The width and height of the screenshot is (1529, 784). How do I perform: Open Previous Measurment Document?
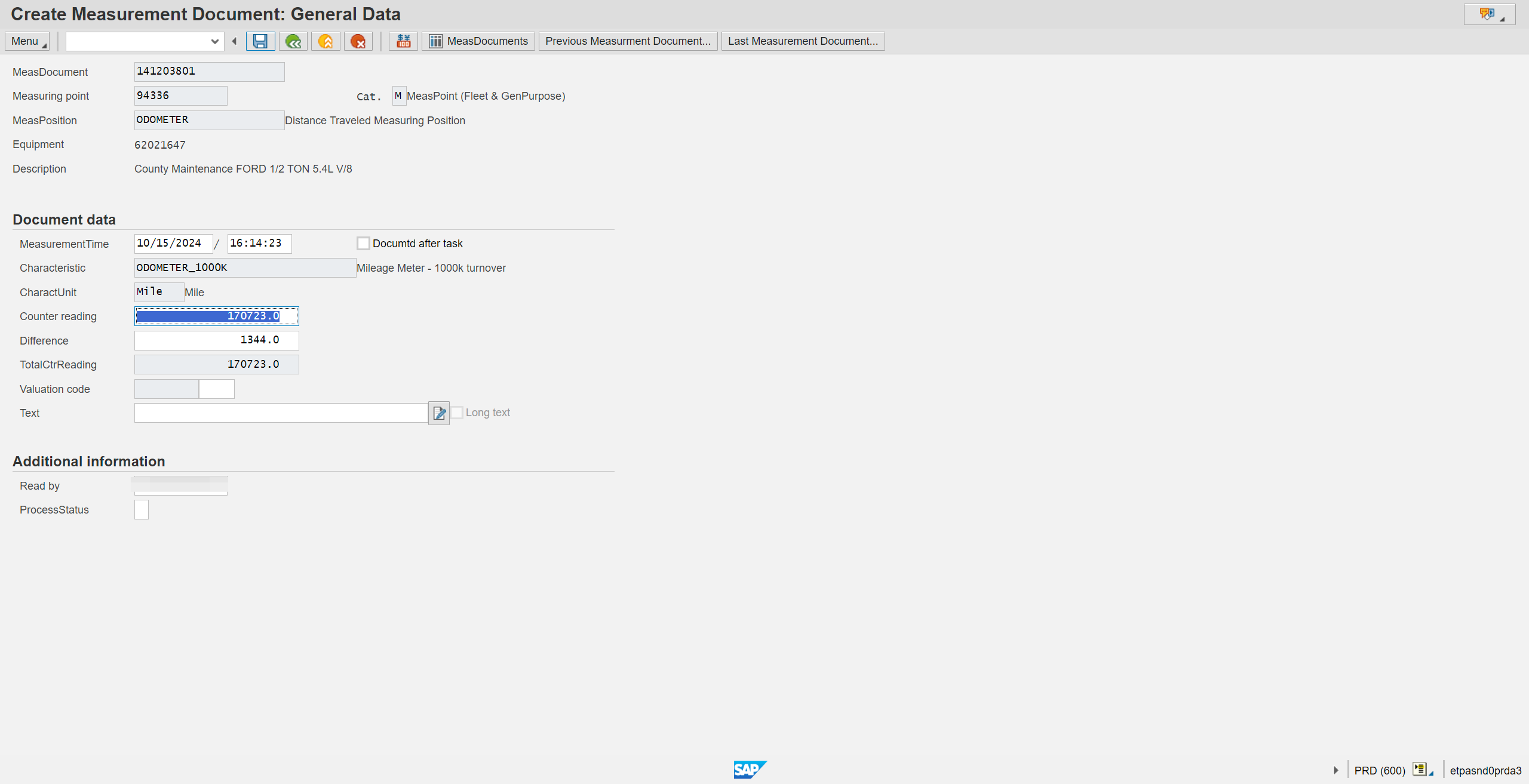click(x=628, y=41)
